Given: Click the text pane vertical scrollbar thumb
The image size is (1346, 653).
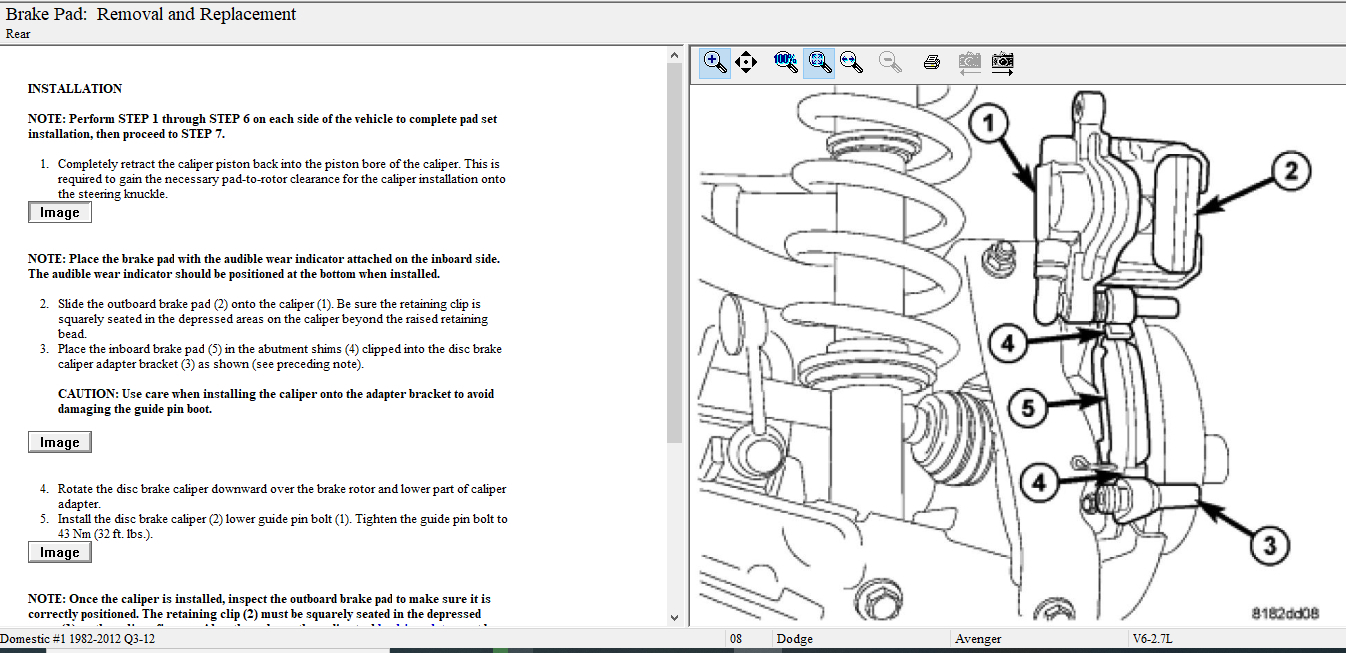Looking at the screenshot, I should [674, 250].
